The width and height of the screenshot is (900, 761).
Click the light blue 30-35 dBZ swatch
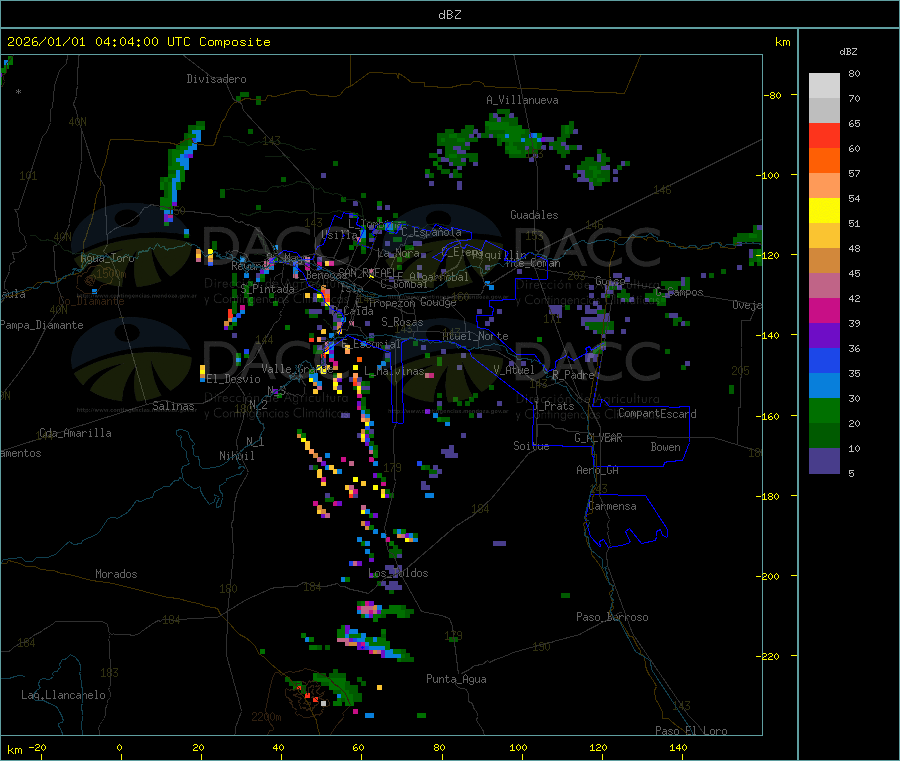pyautogui.click(x=824, y=385)
